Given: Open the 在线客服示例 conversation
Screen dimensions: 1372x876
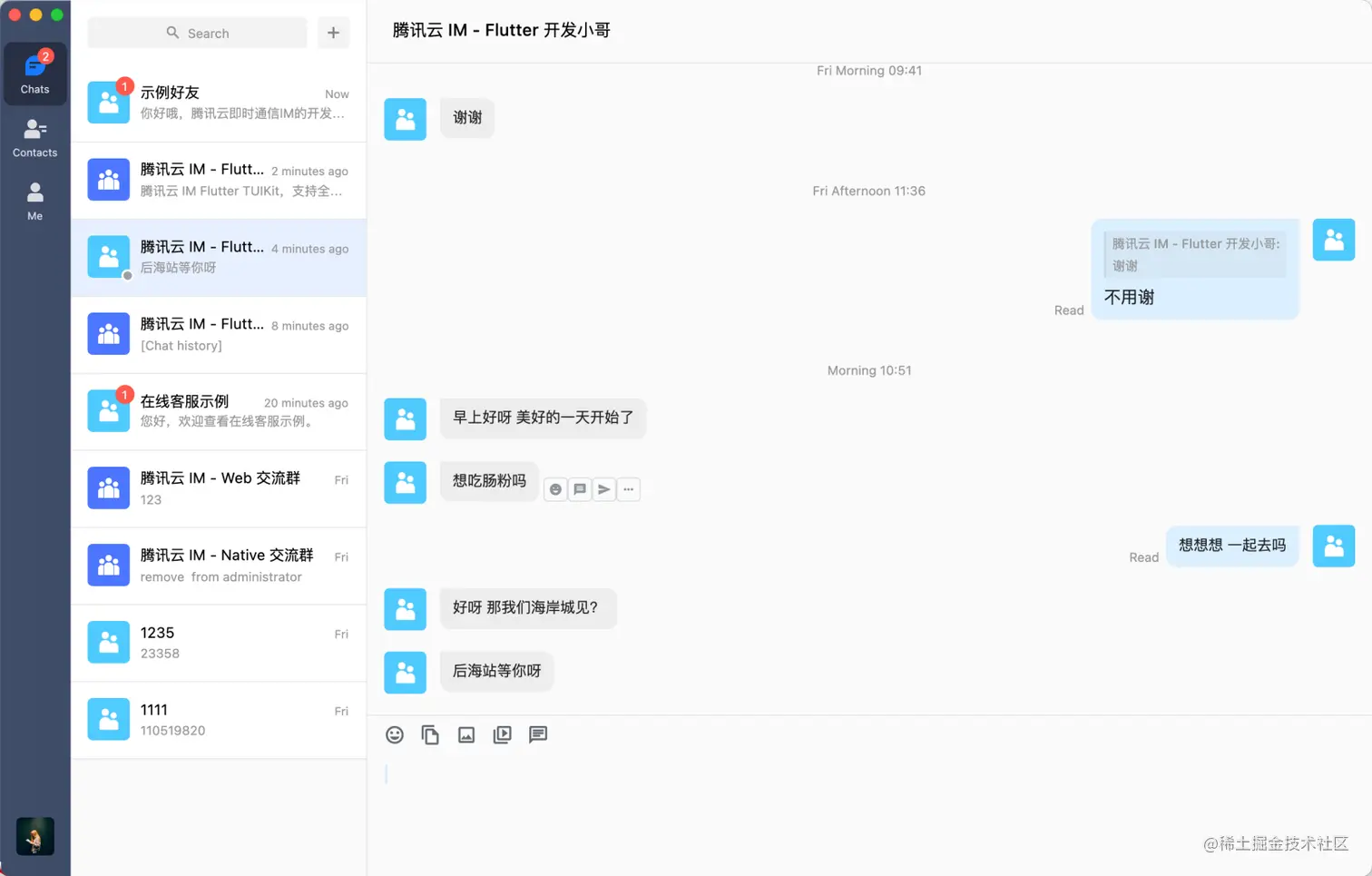Looking at the screenshot, I should pos(219,411).
